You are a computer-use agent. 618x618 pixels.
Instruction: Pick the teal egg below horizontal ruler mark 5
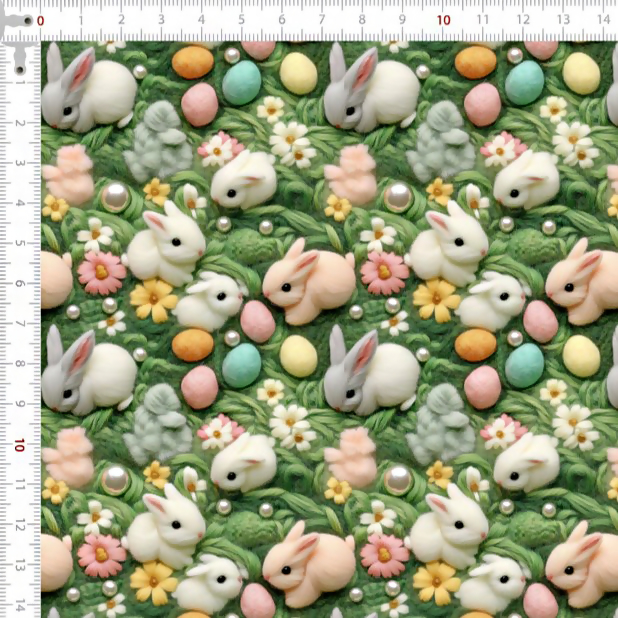[x=241, y=83]
